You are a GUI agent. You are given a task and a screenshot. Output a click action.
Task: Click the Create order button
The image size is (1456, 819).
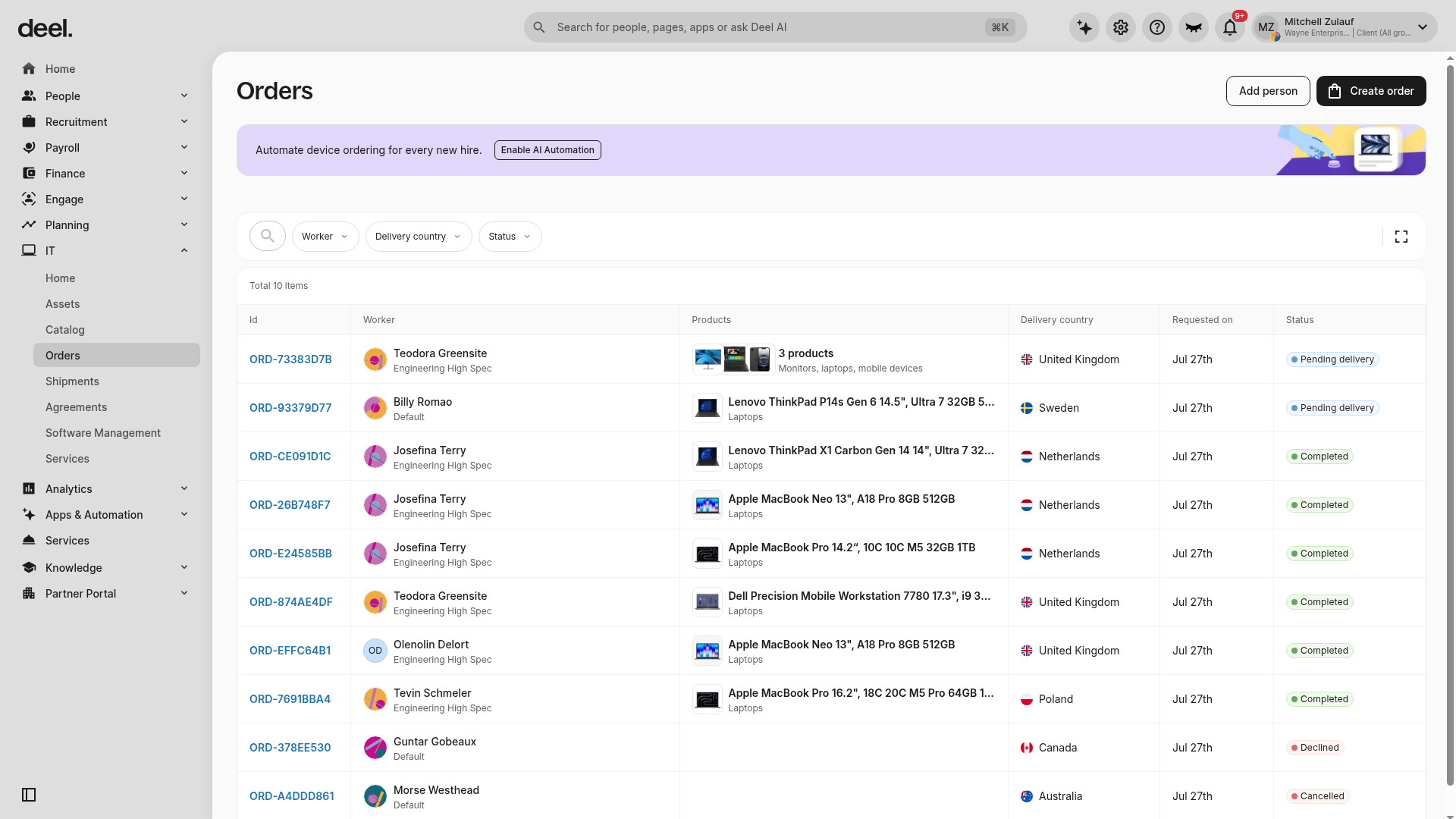pyautogui.click(x=1371, y=91)
